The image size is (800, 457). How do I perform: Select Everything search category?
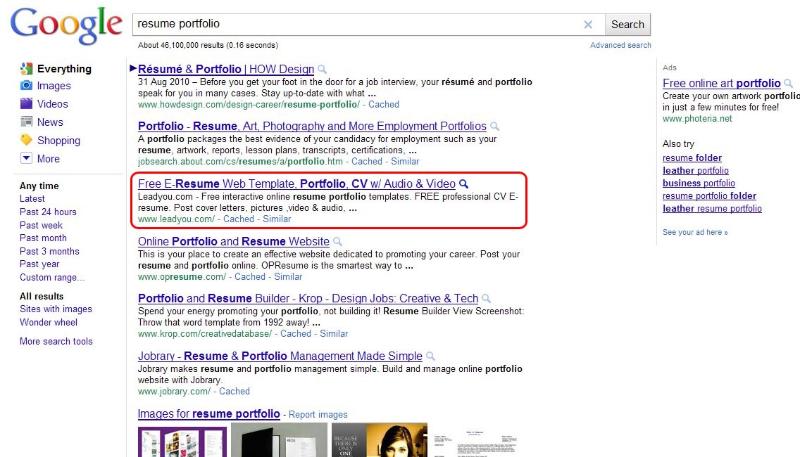(64, 69)
